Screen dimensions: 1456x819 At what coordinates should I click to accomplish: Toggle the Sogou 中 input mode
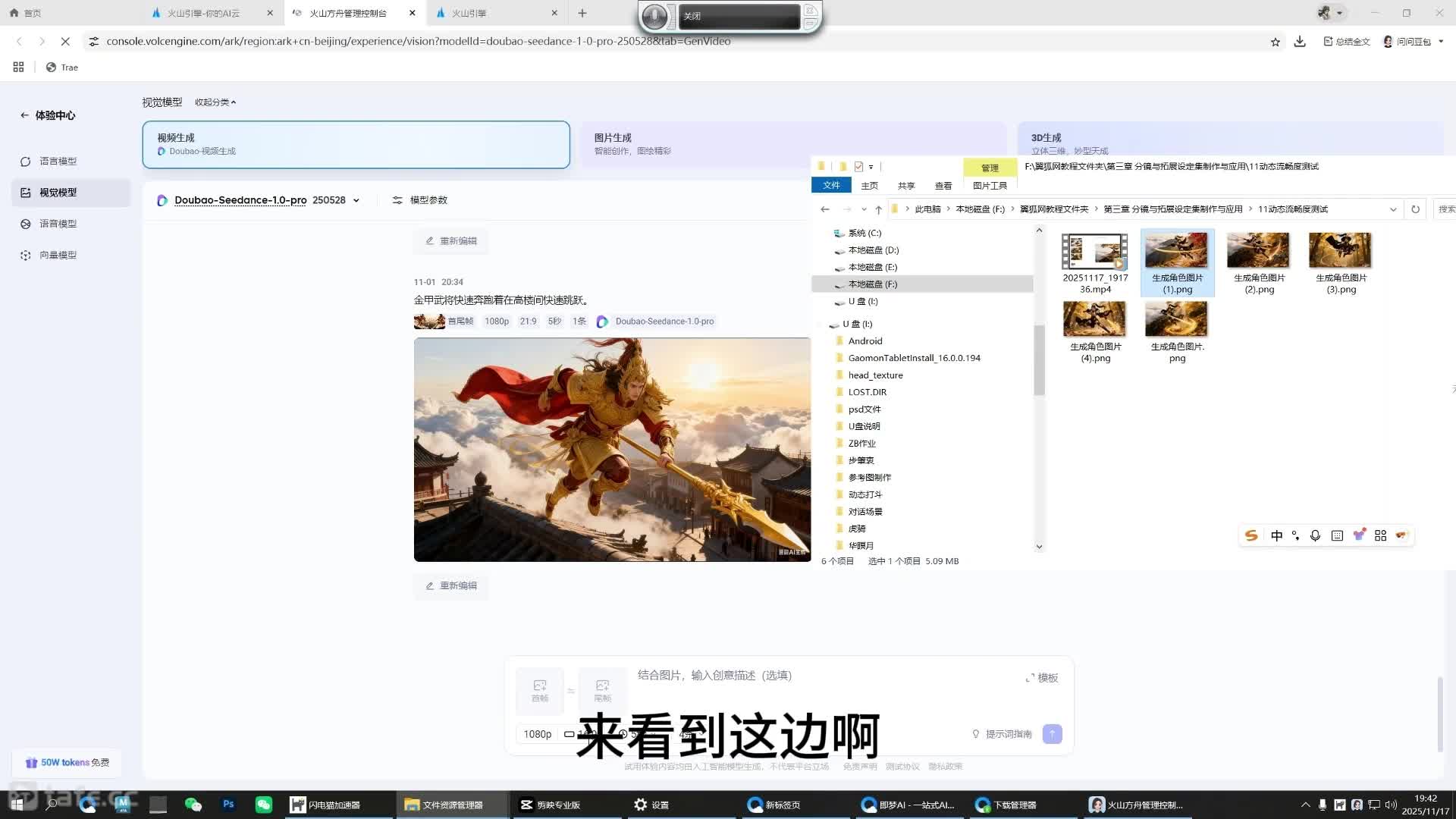(1276, 536)
